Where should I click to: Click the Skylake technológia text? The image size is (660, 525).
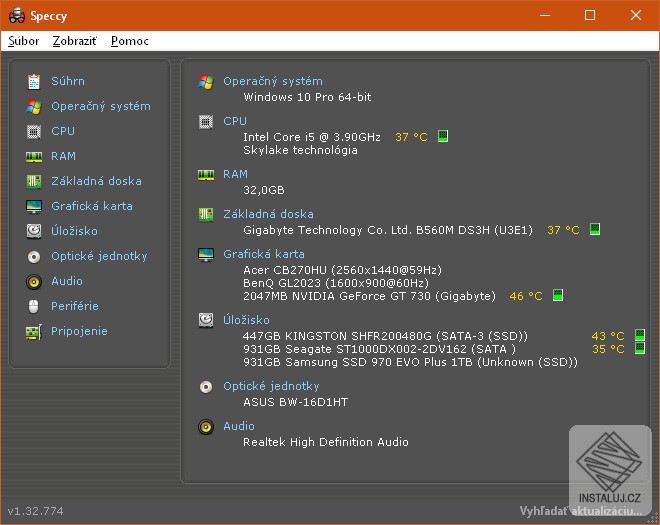click(301, 150)
